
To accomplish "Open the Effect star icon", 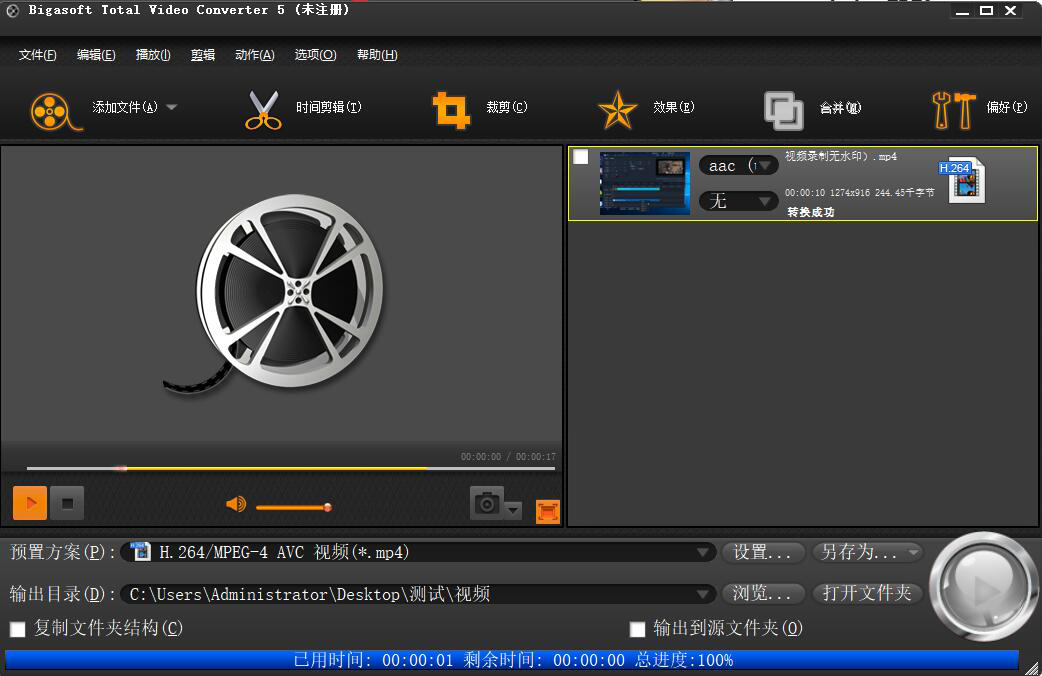I will (x=617, y=110).
